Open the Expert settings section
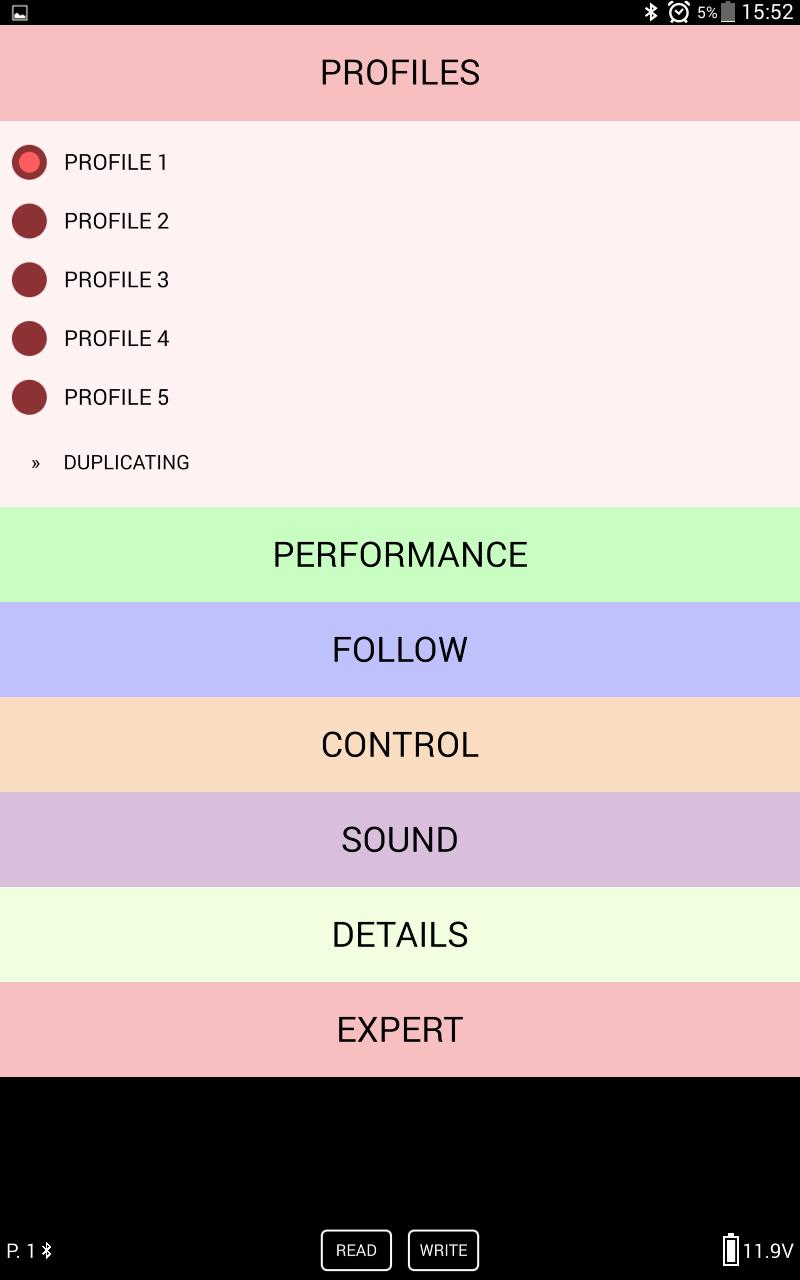The image size is (800, 1280). coord(400,1030)
